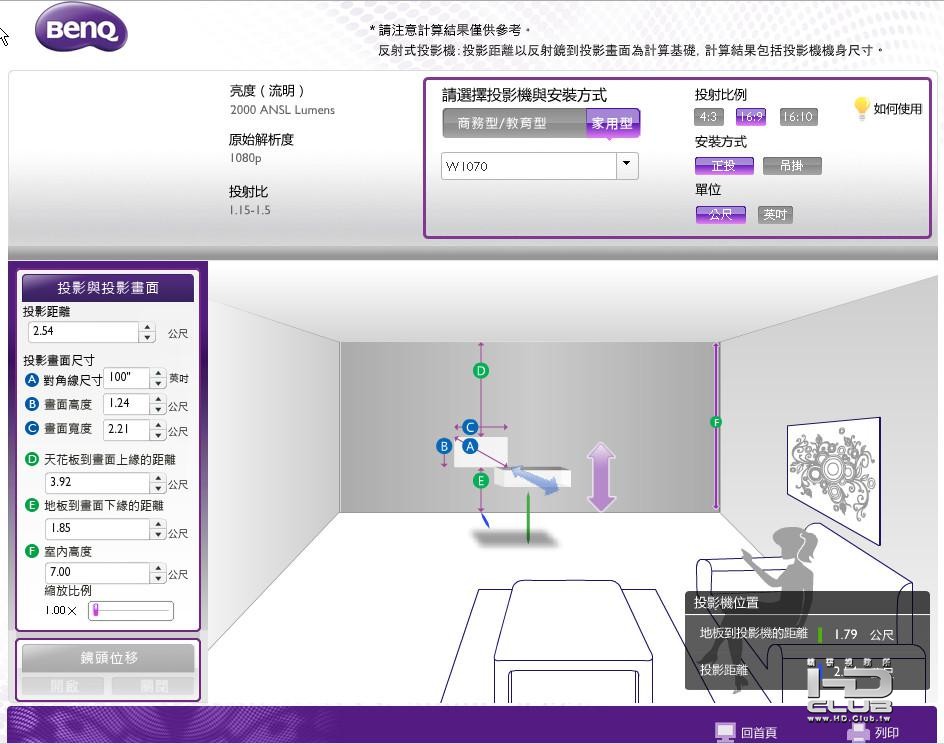Adjust the 投影距離 2.54 stepper arrows
This screenshot has width=944, height=744.
point(147,332)
